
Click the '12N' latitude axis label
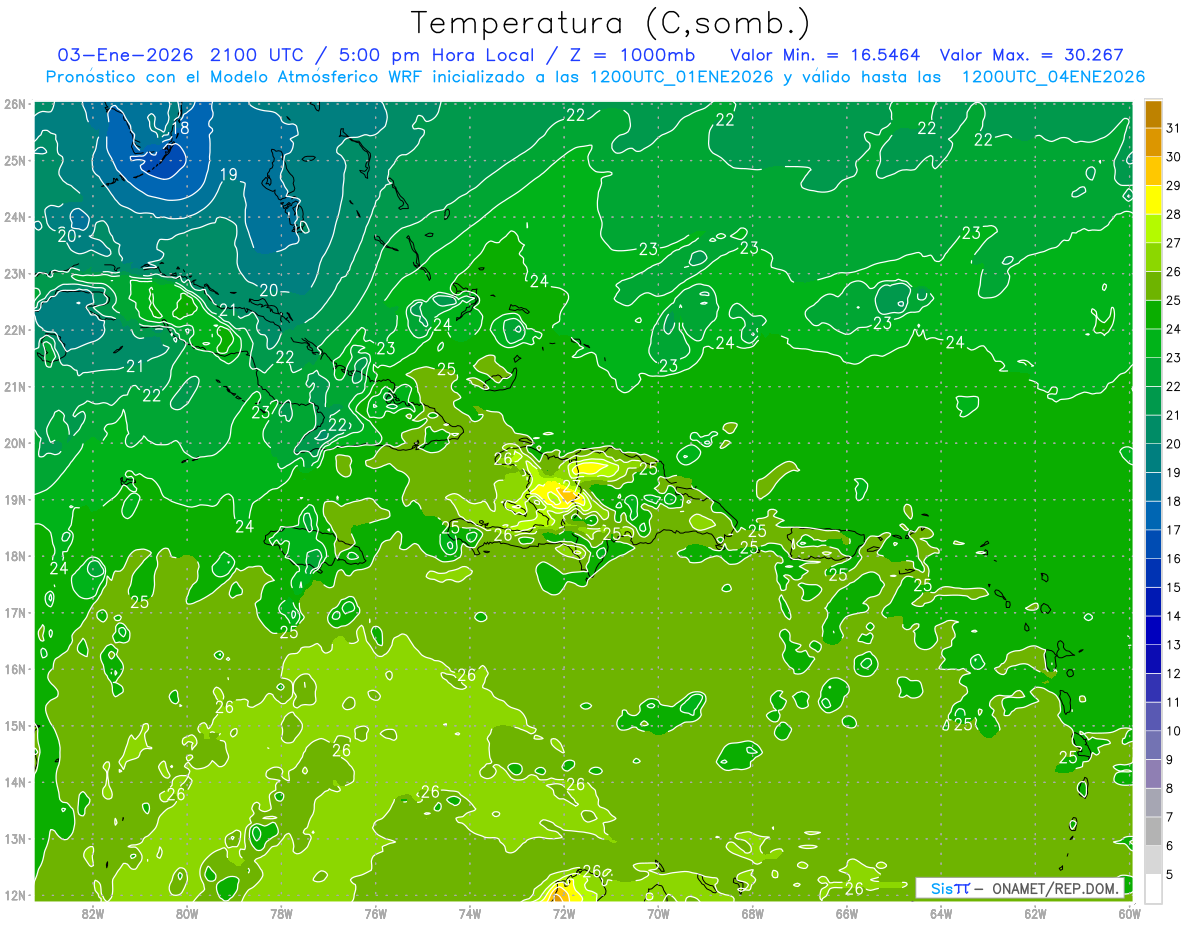point(14,895)
